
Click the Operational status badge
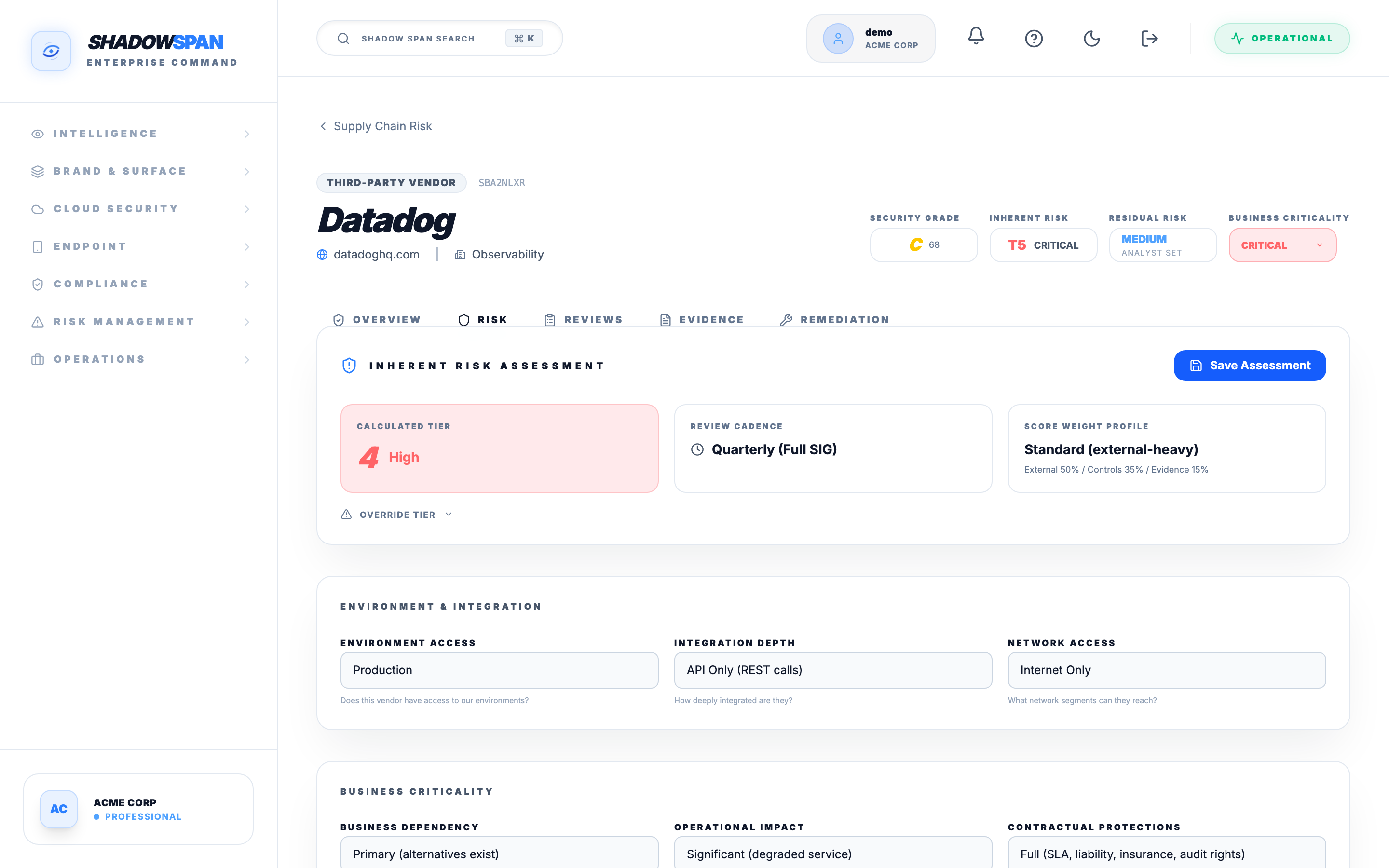click(1281, 39)
